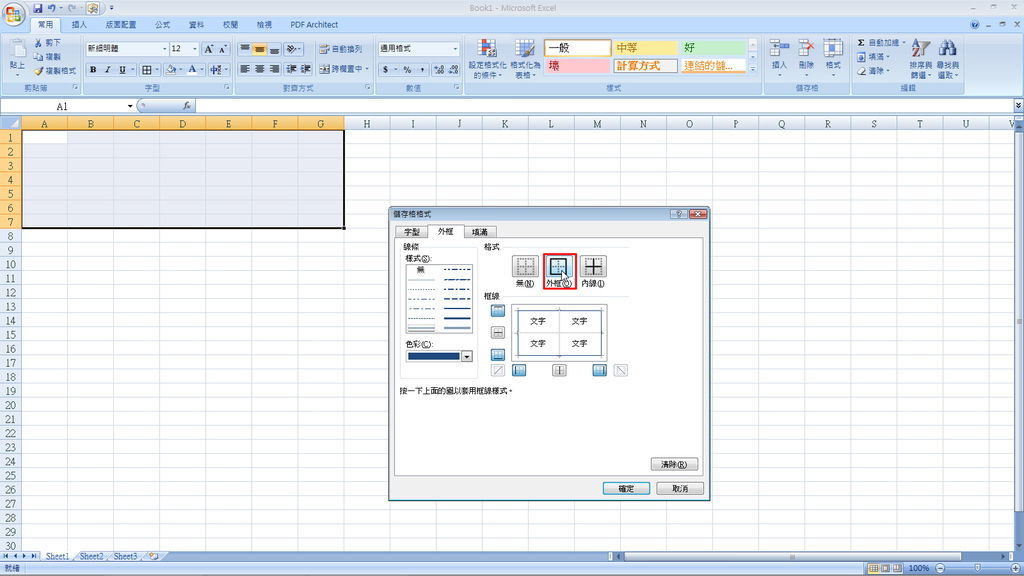The height and width of the screenshot is (576, 1024).
Task: Confirm with the 確定 button
Action: click(x=626, y=488)
